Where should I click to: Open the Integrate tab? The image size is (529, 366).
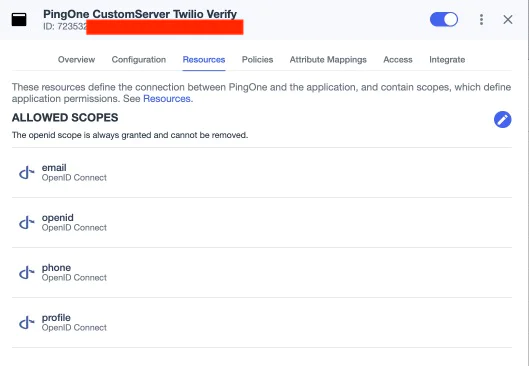pos(447,60)
